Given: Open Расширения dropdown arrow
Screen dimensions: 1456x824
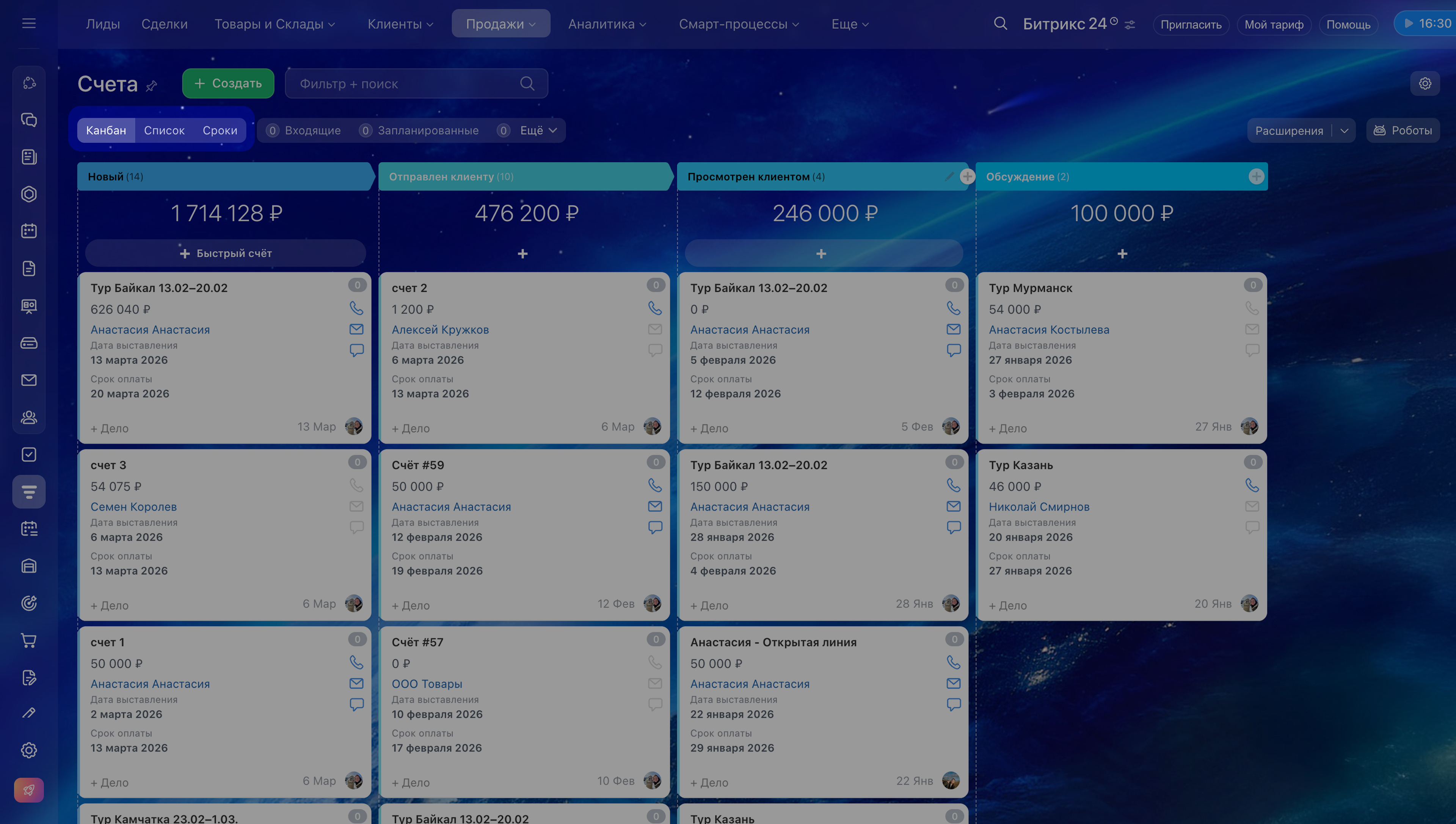Looking at the screenshot, I should (1344, 131).
